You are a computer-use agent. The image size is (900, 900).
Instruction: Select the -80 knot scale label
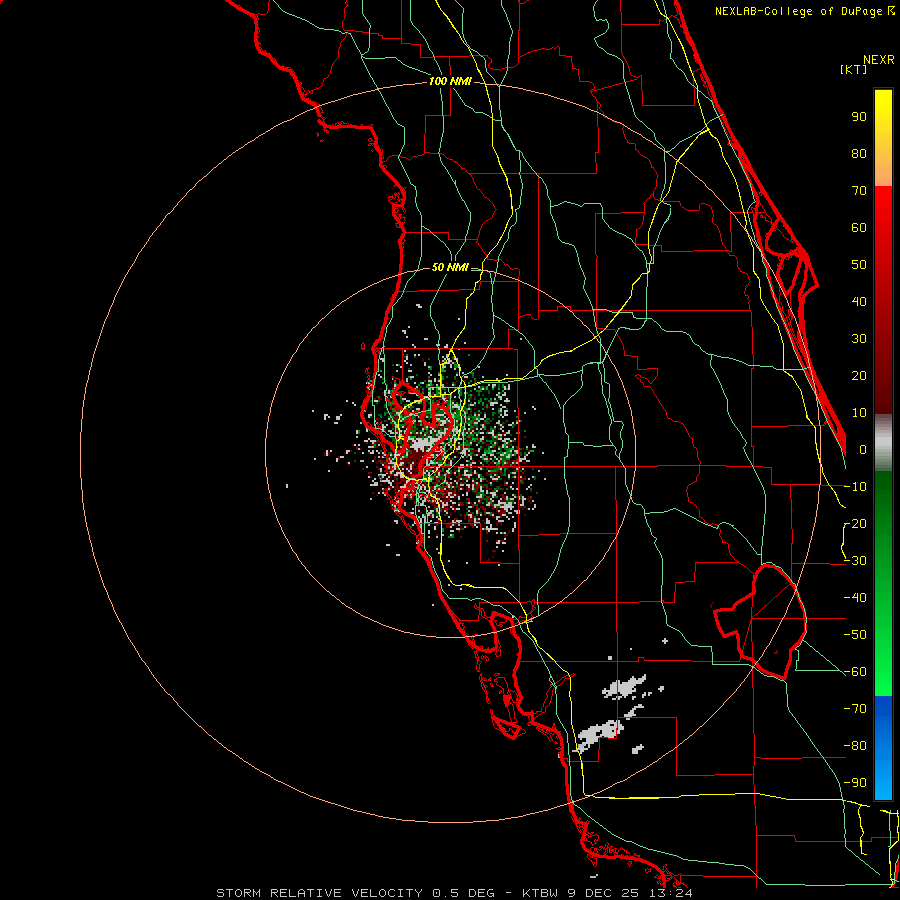pyautogui.click(x=855, y=746)
